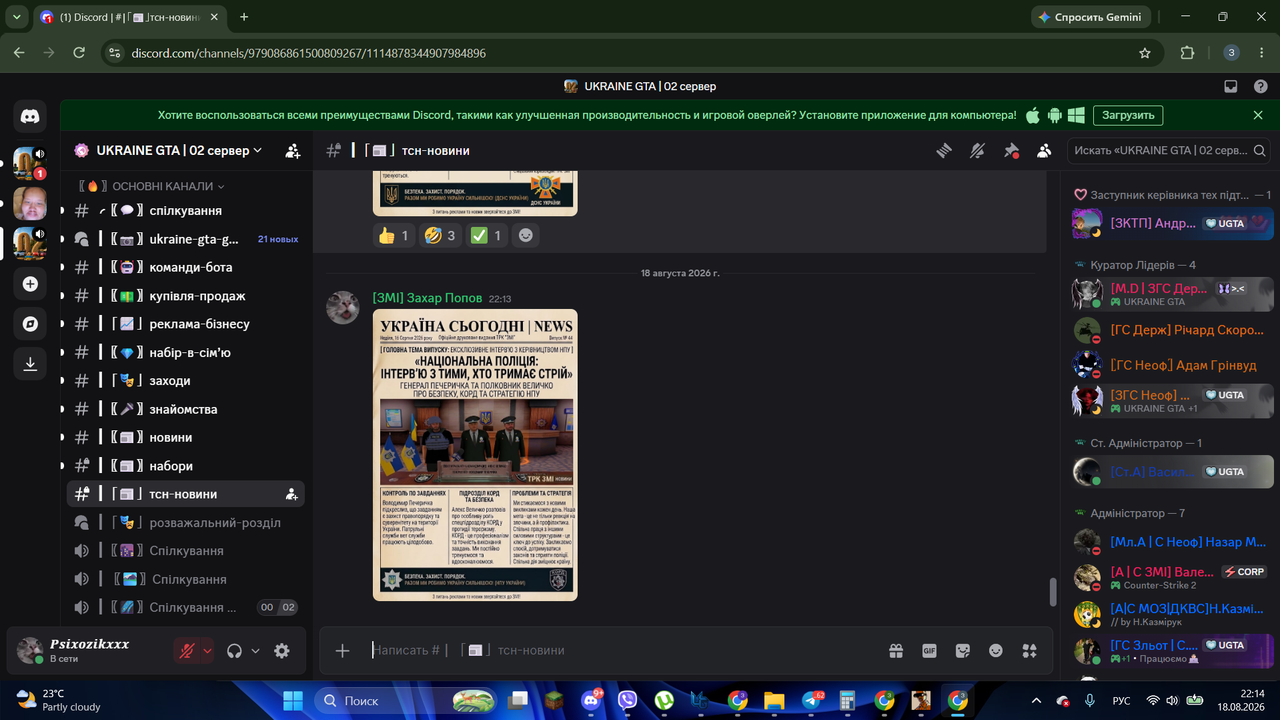Open Telegram from the Windows taskbar
Viewport: 1280px width, 720px height.
click(812, 700)
